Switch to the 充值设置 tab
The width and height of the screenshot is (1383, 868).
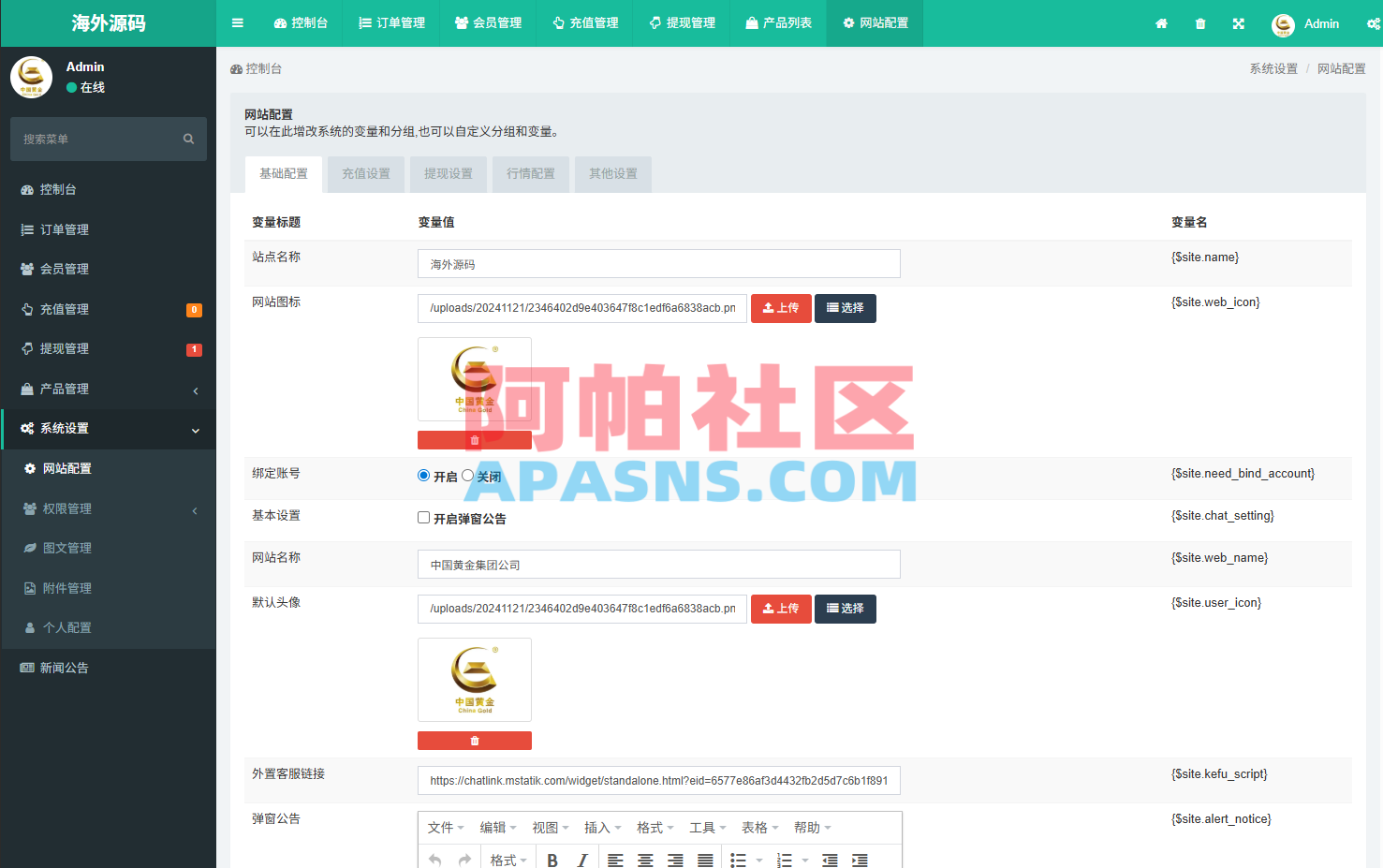[x=365, y=174]
